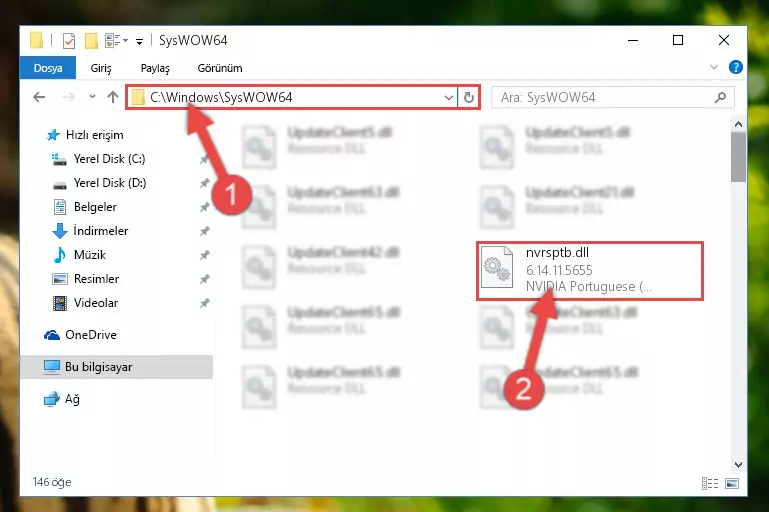Switch to the Giriş ribbon tab
769x512 pixels.
[x=101, y=68]
